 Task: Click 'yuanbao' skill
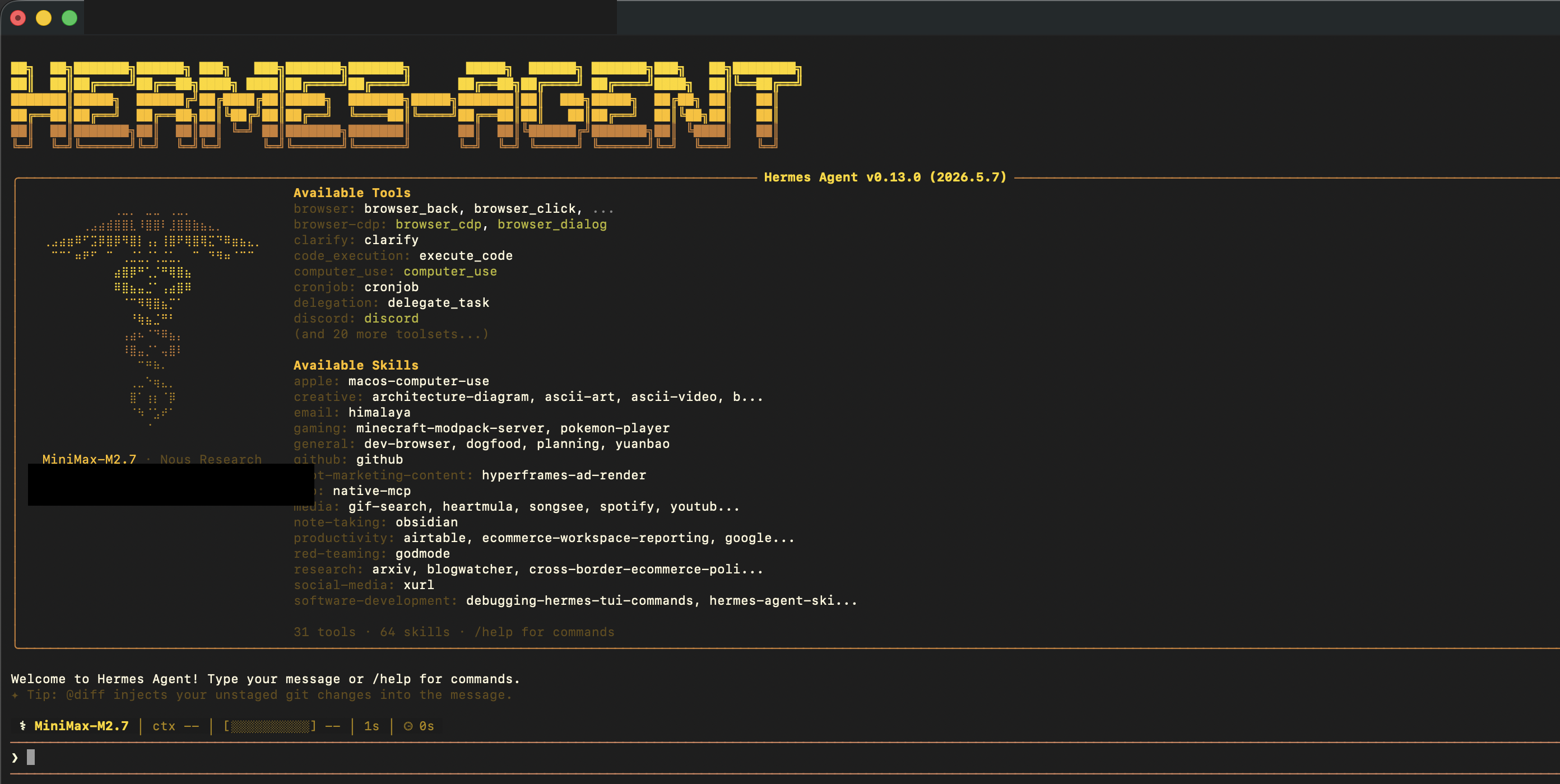click(642, 444)
